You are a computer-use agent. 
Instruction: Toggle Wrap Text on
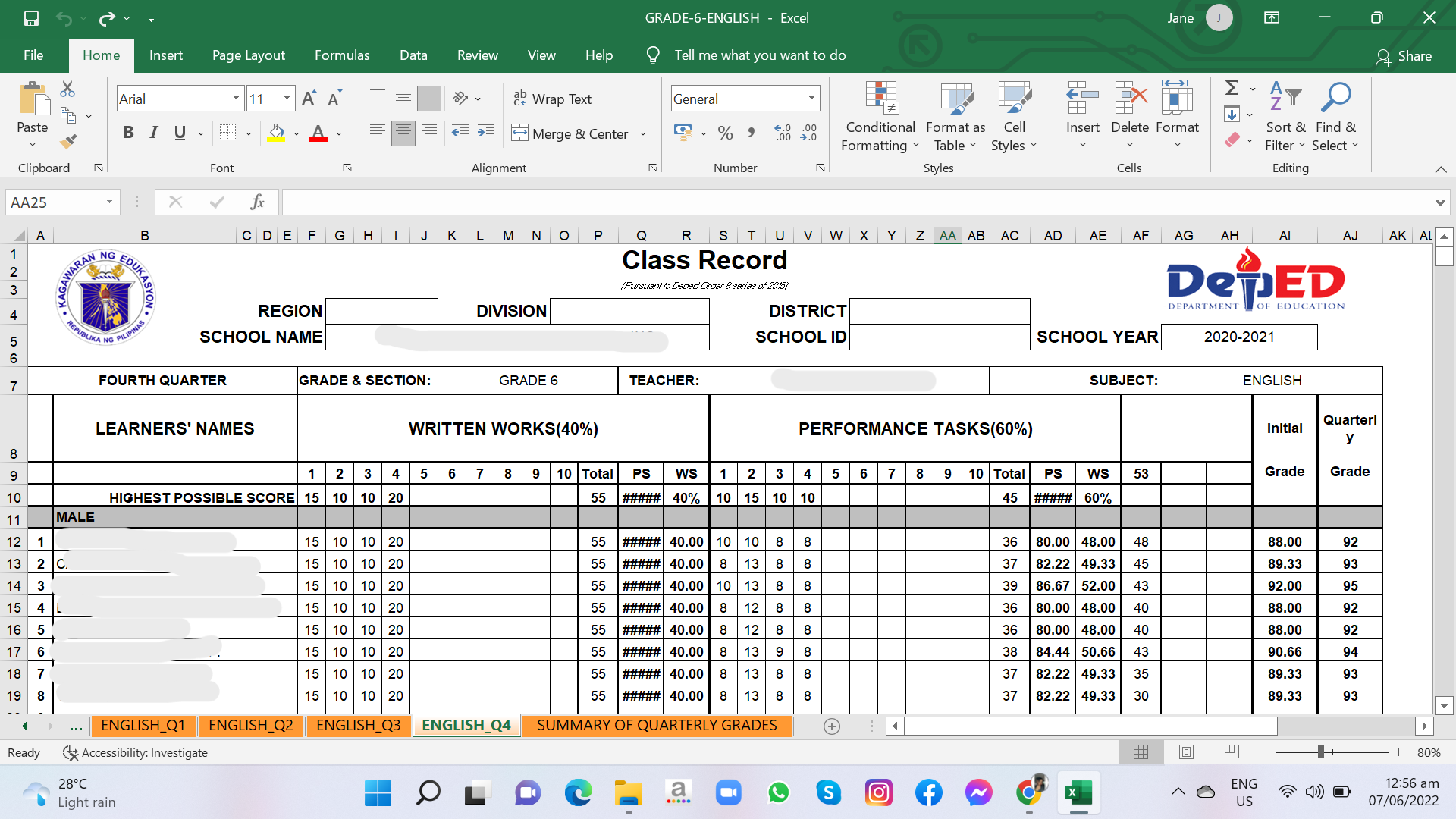point(552,99)
